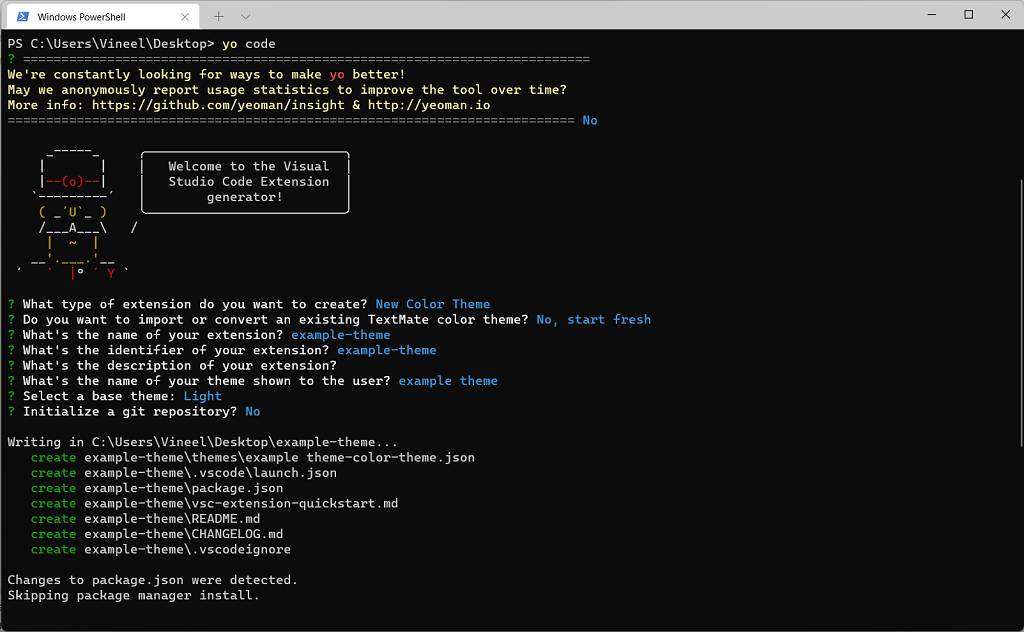Select the Light base theme answer
This screenshot has width=1024, height=632.
pyautogui.click(x=202, y=396)
